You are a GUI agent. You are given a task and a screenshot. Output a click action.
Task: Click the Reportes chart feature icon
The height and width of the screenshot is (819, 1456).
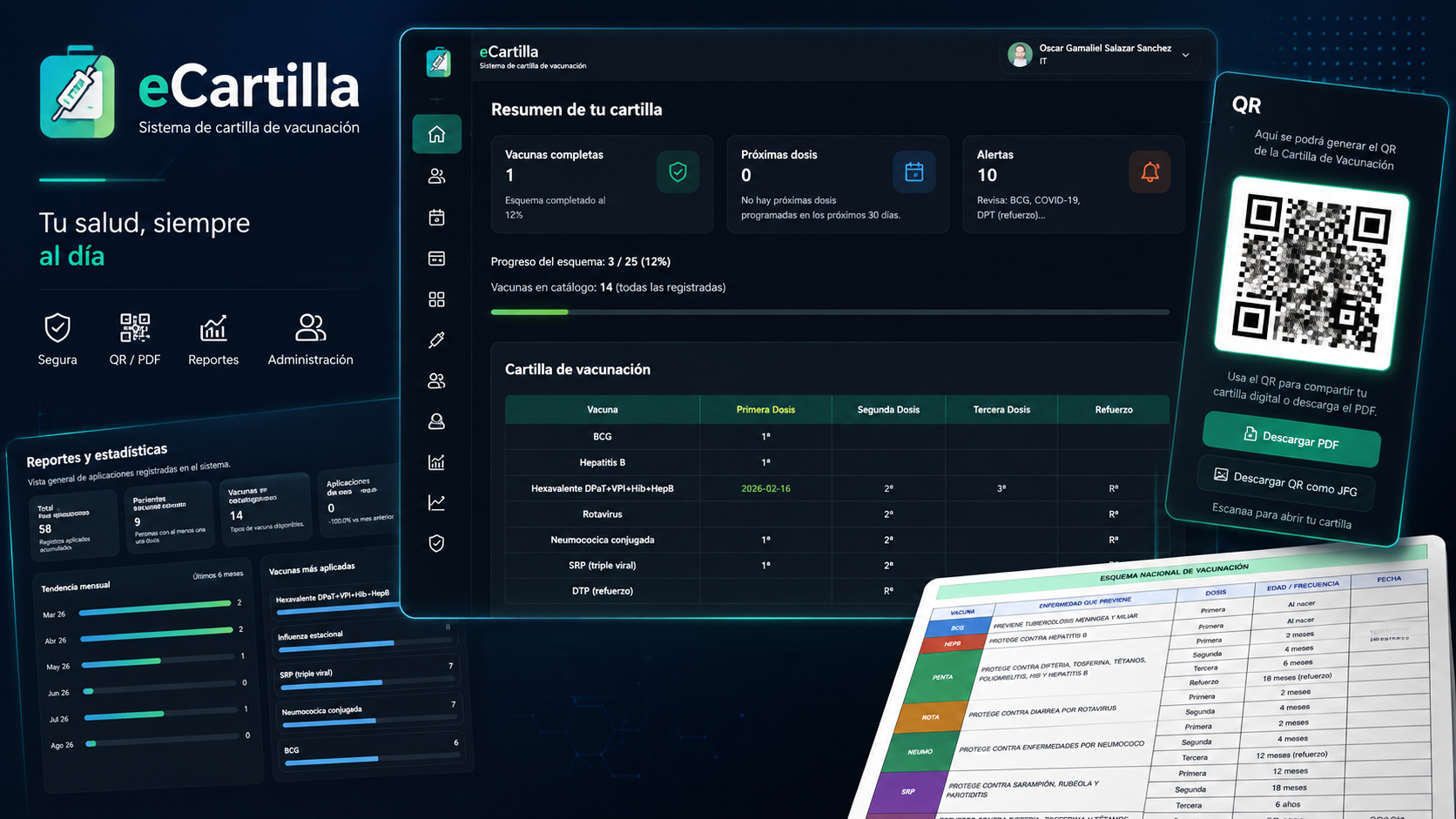pos(213,328)
